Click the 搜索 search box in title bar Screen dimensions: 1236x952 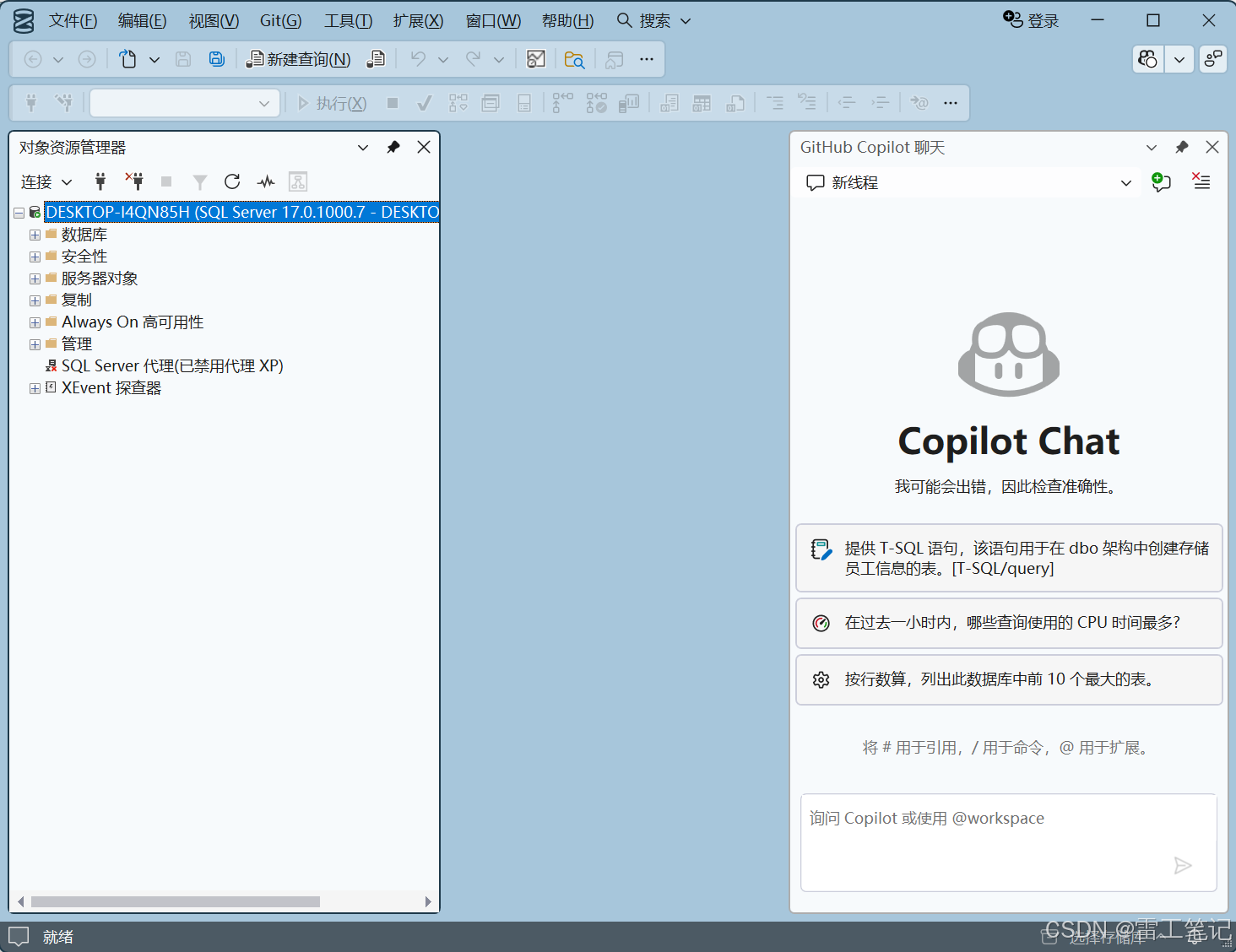point(654,20)
